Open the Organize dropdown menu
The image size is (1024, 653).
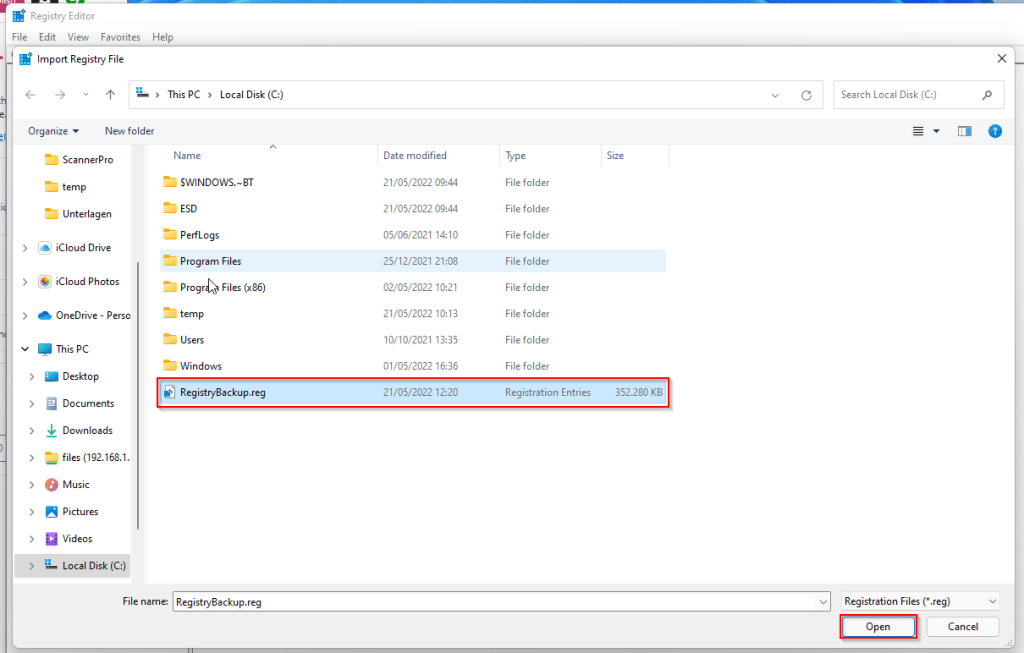click(54, 131)
